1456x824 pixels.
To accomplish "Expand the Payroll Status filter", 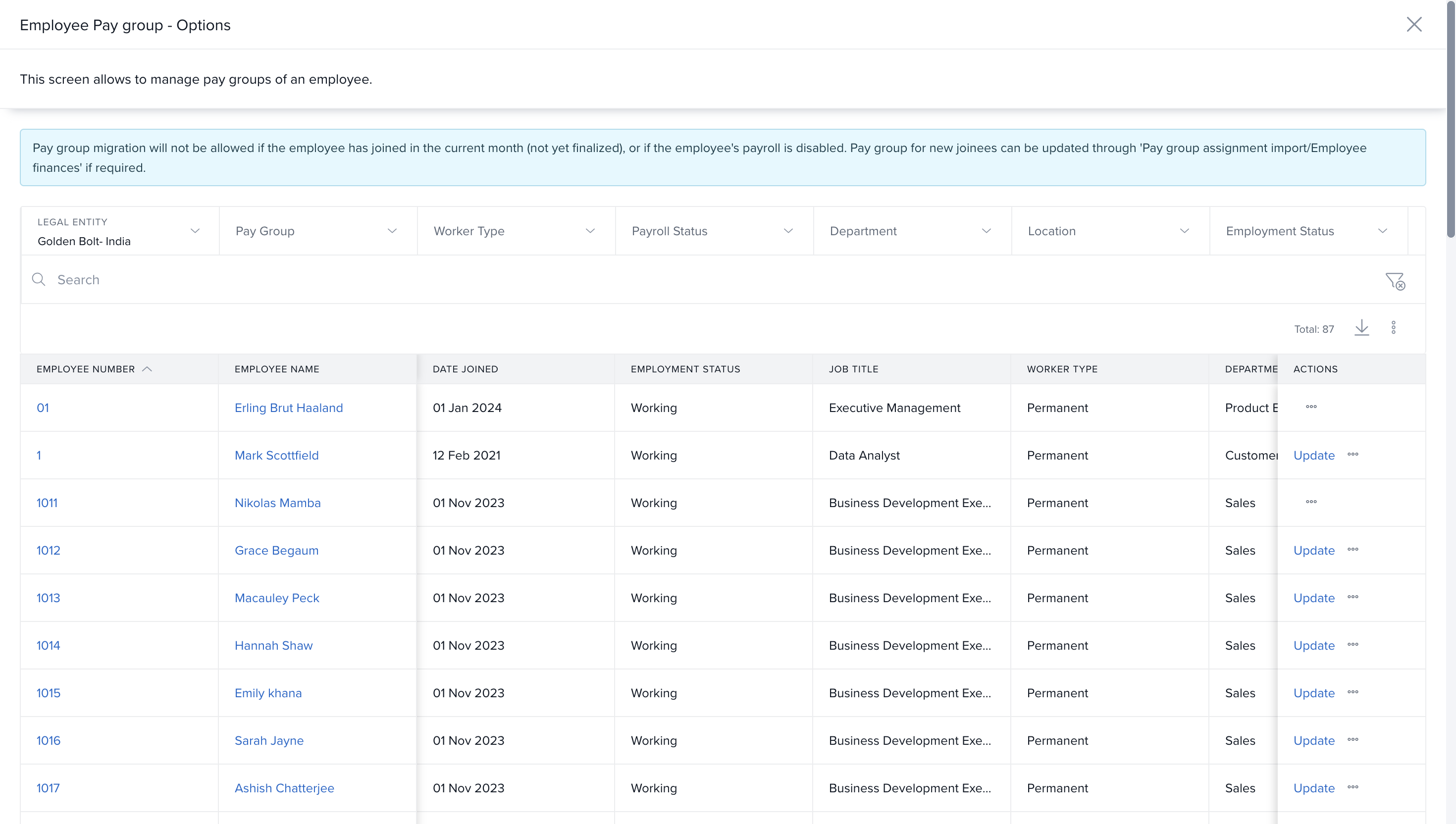I will pyautogui.click(x=788, y=231).
